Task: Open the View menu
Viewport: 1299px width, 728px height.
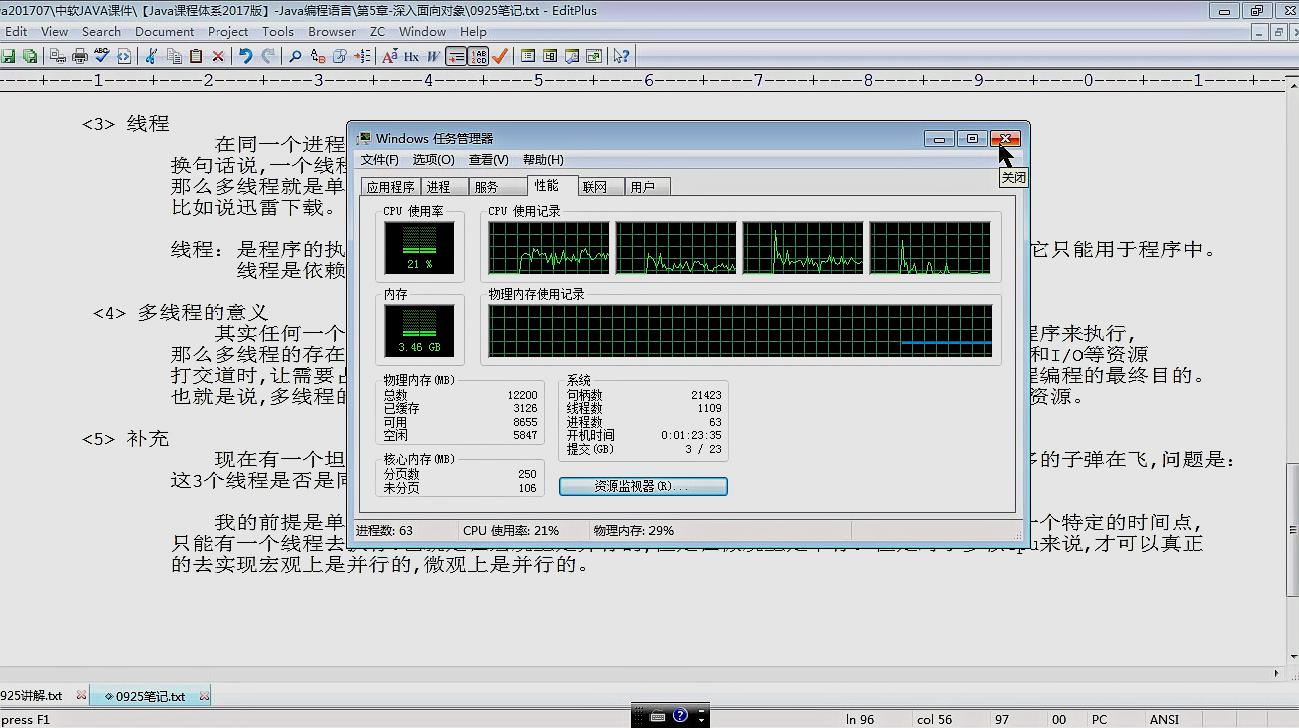Action: (54, 32)
